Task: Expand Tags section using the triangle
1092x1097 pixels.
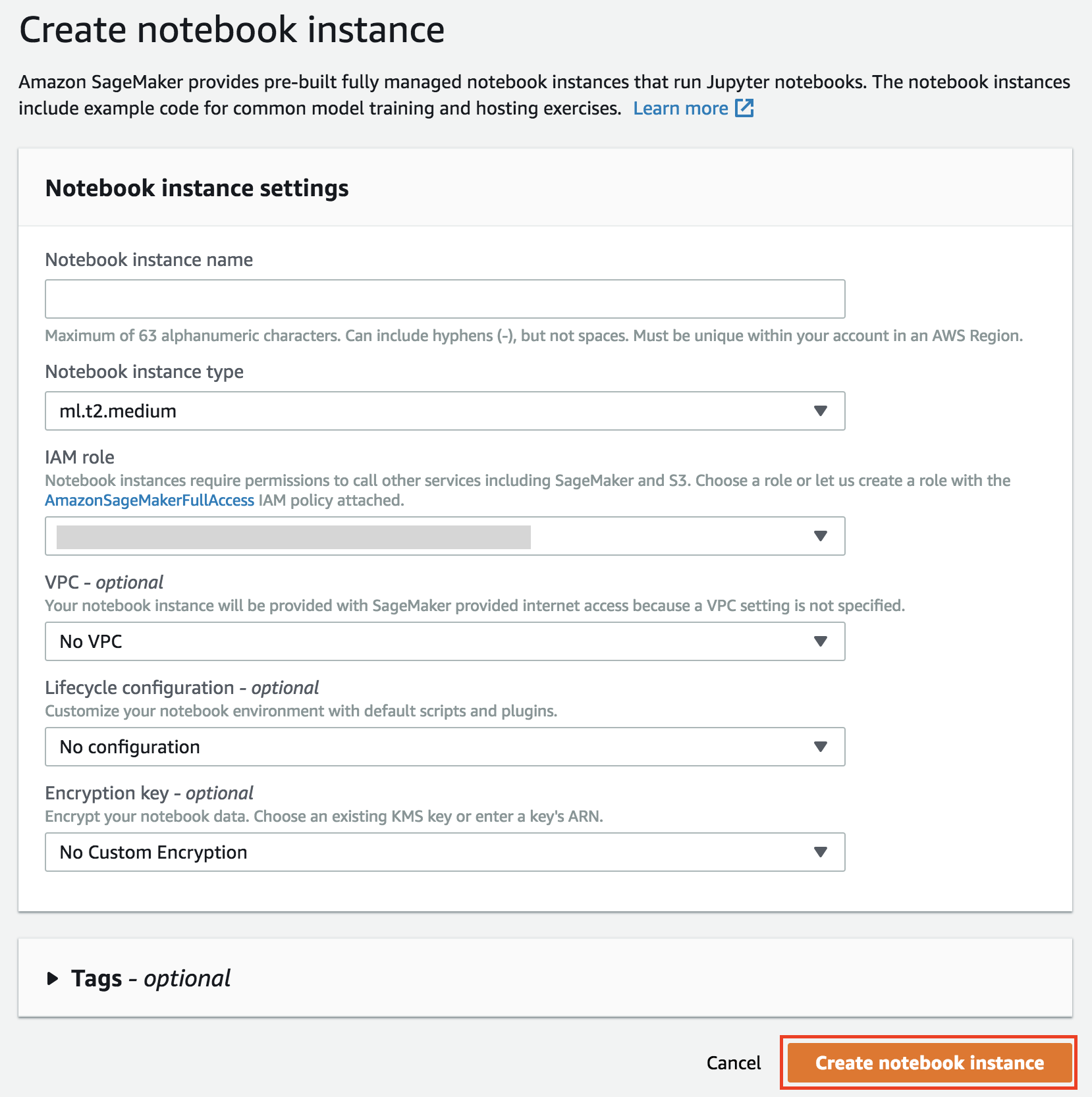Action: click(53, 978)
